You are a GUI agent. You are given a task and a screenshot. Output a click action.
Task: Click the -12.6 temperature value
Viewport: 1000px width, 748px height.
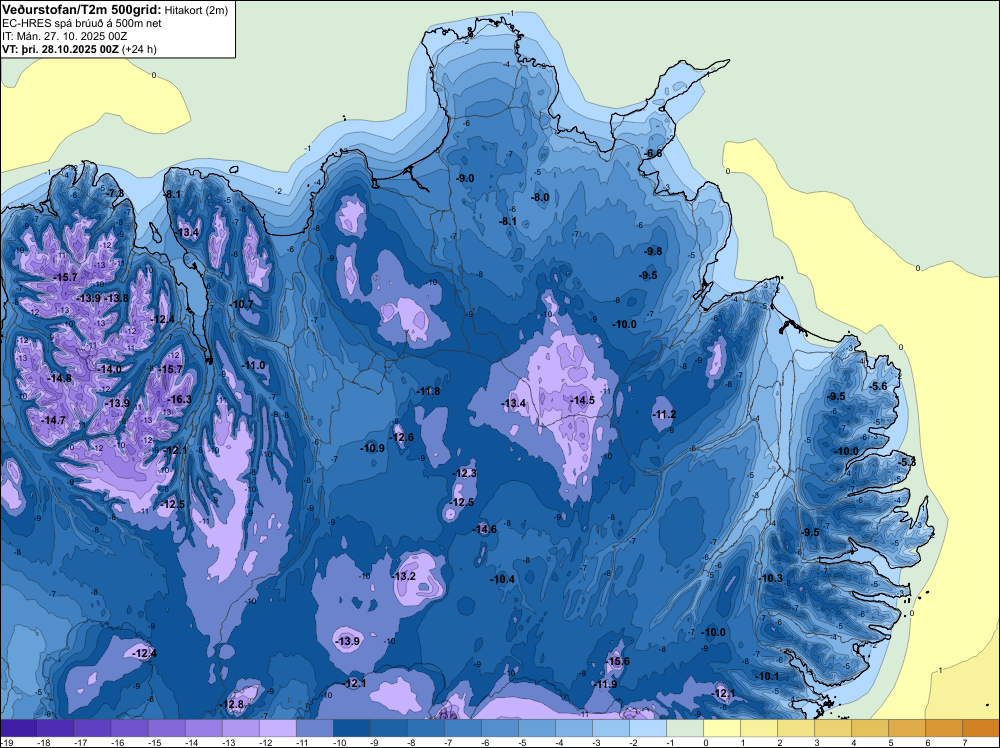(402, 437)
